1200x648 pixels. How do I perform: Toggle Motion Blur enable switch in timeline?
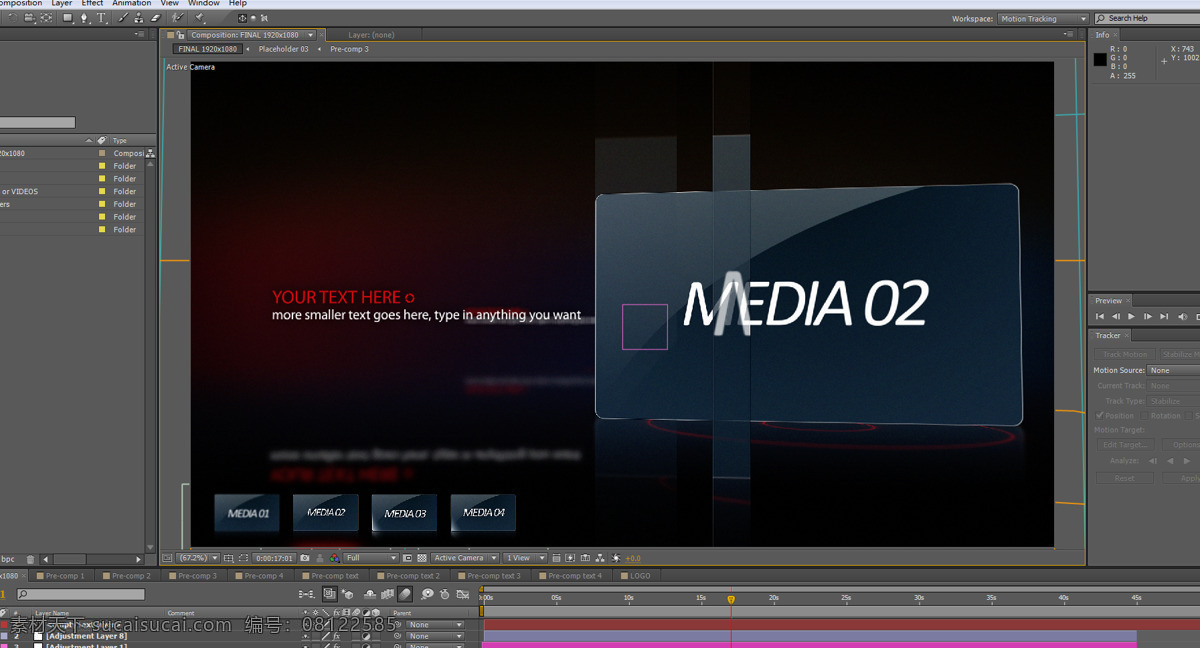click(405, 594)
